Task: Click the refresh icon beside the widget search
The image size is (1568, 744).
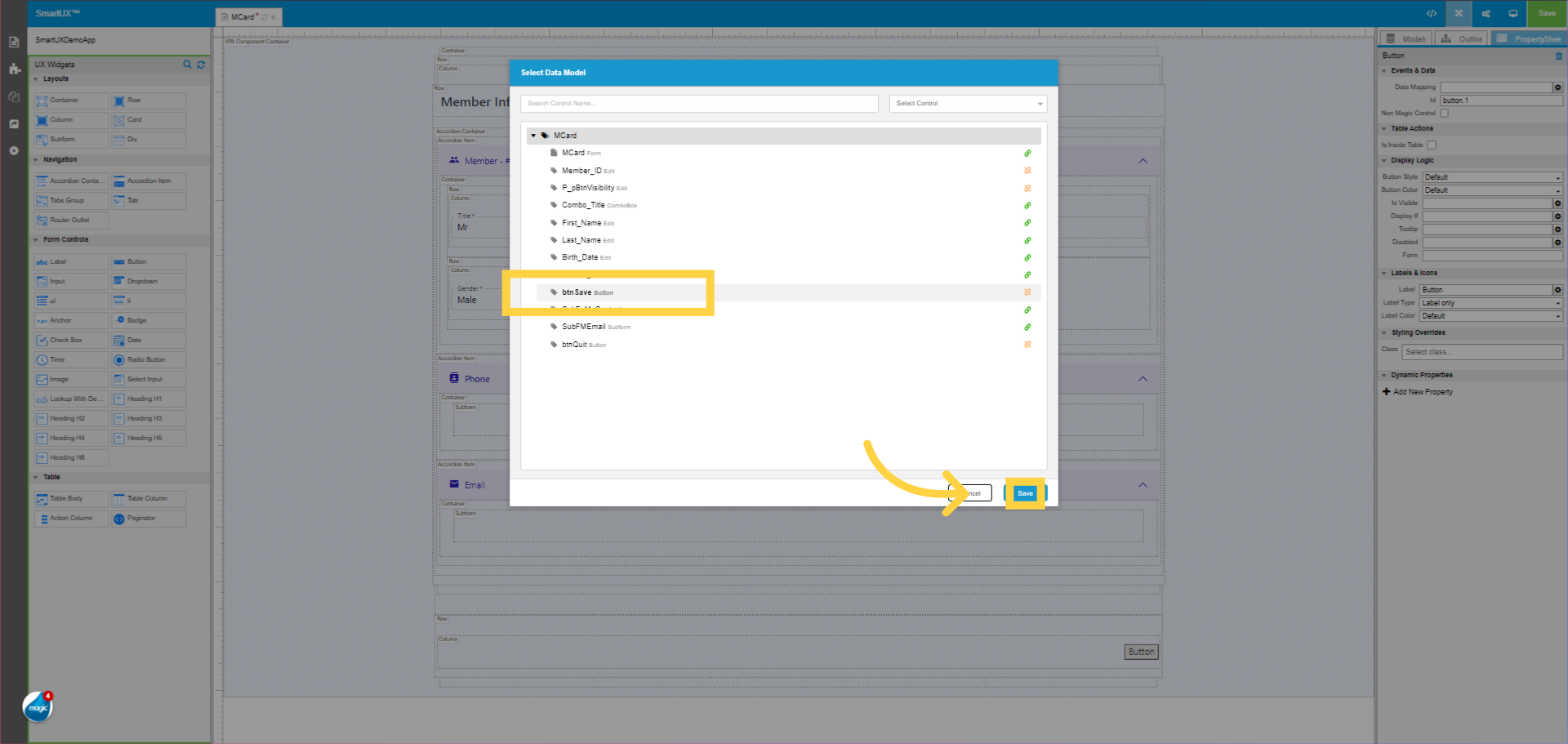Action: click(201, 65)
